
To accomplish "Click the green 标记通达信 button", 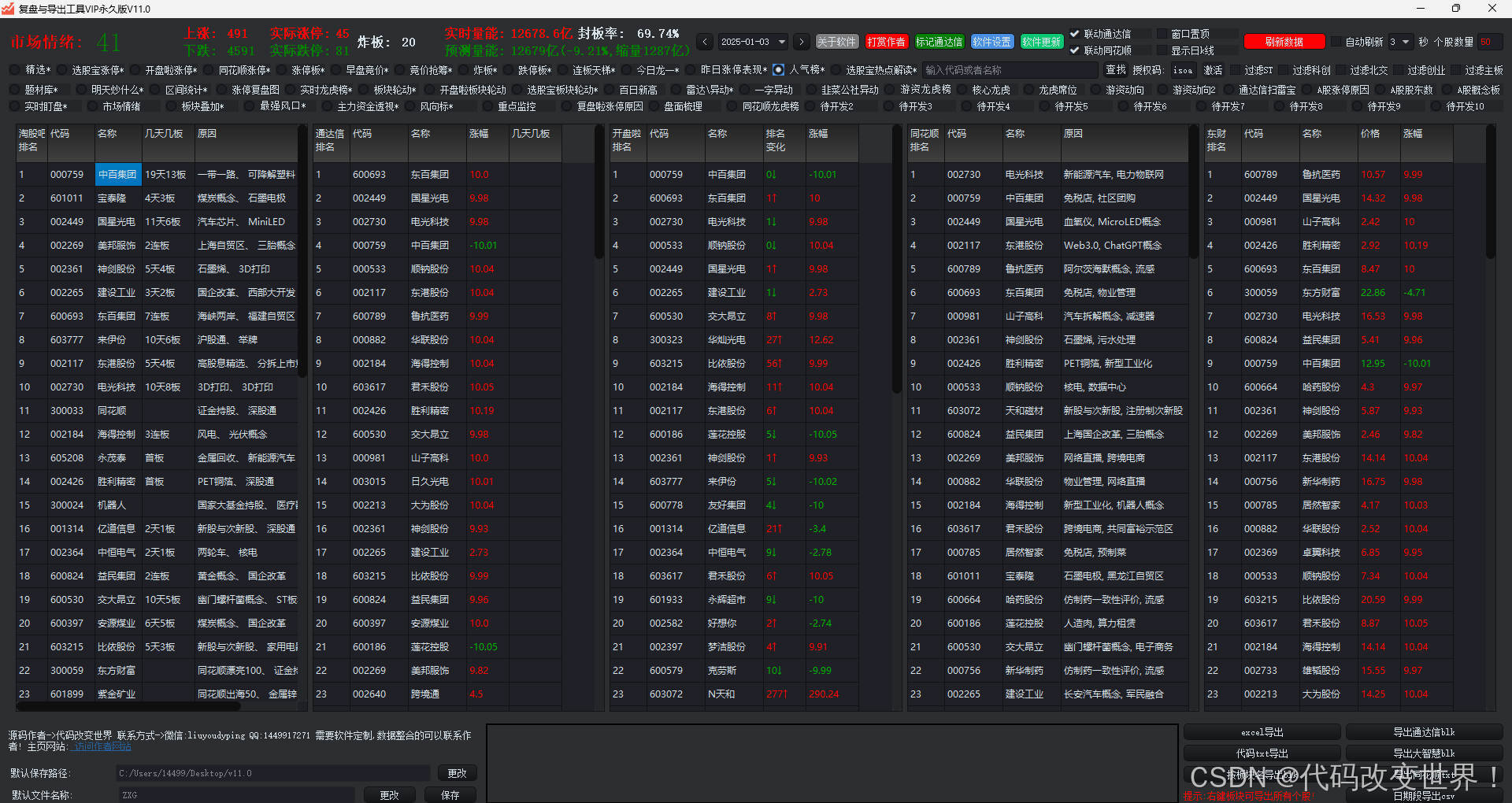I will 939,42.
